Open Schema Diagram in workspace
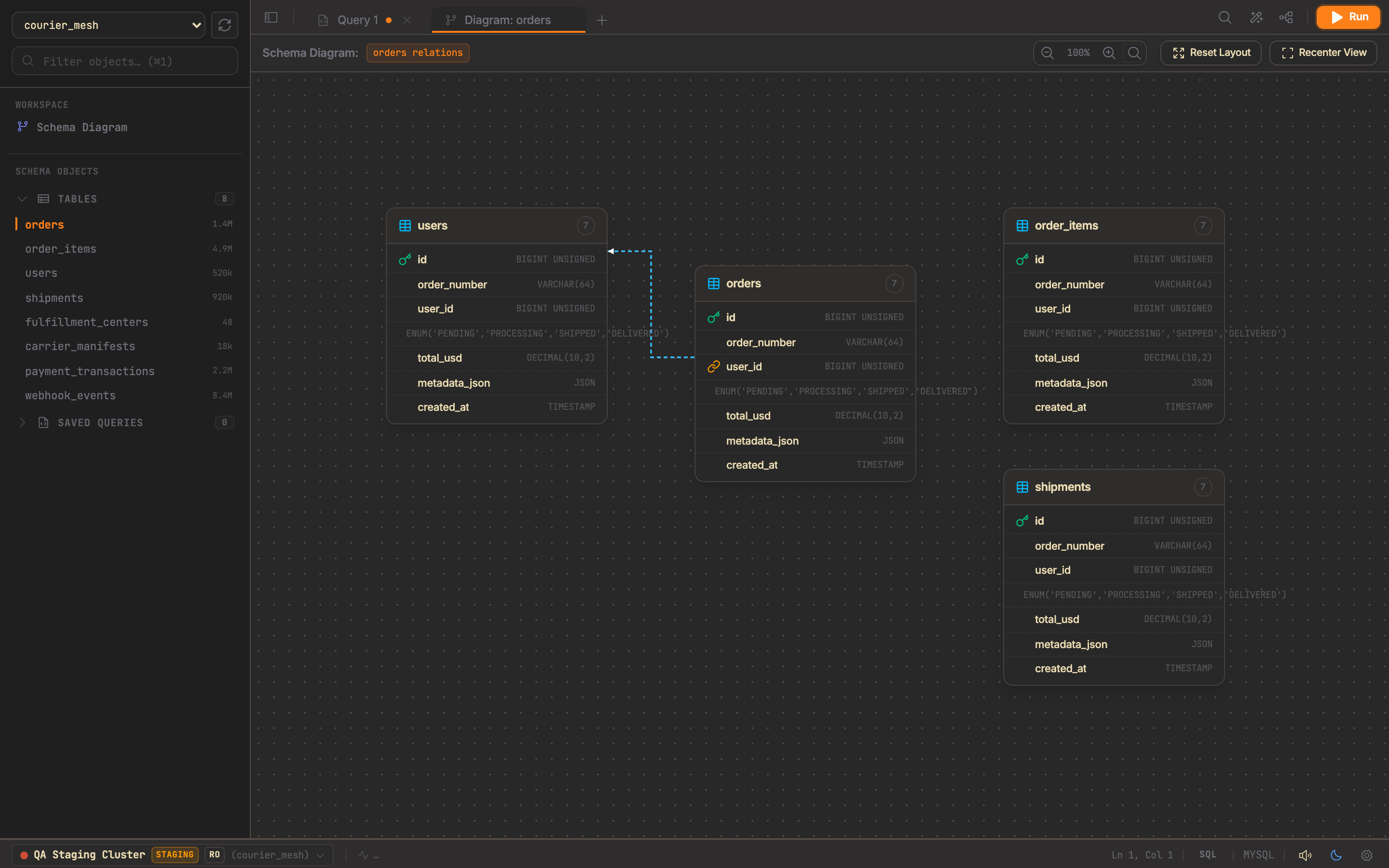 82,127
